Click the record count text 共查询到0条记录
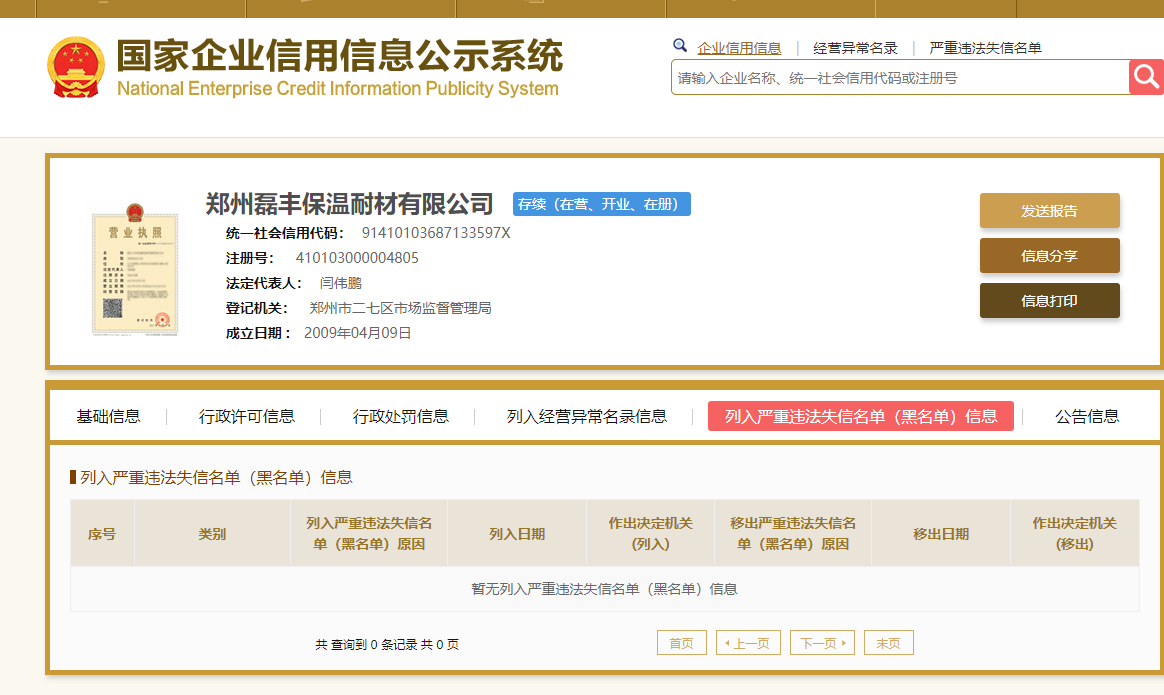 (366, 645)
